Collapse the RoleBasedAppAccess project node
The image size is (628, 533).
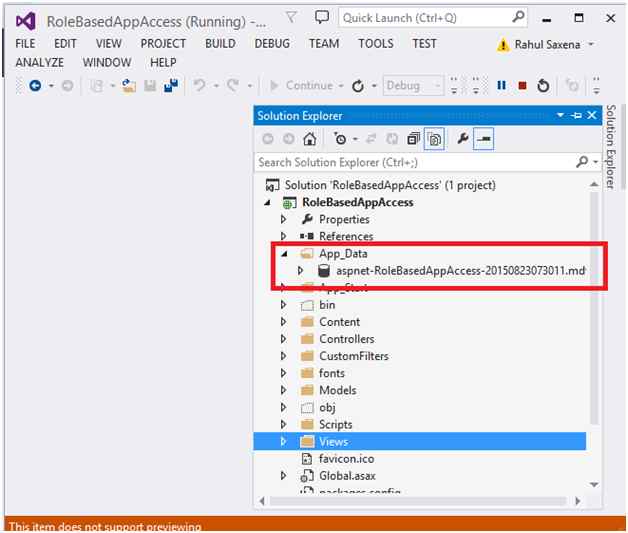point(268,203)
